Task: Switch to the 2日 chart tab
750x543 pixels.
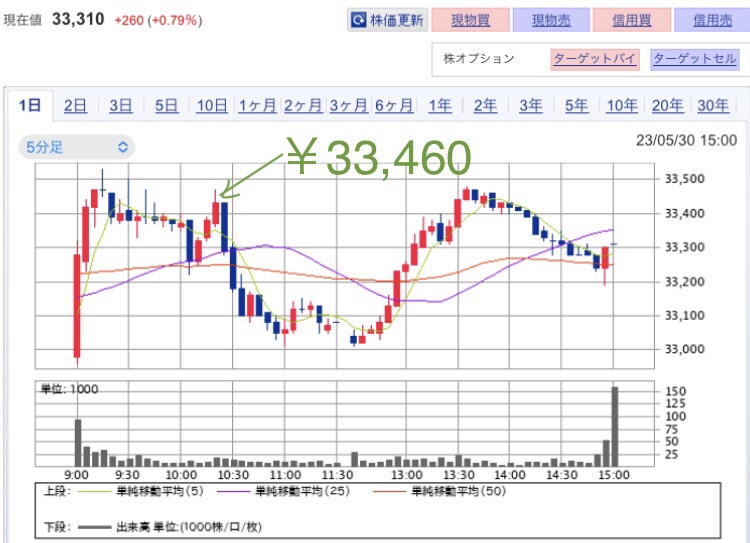Action: pyautogui.click(x=76, y=105)
